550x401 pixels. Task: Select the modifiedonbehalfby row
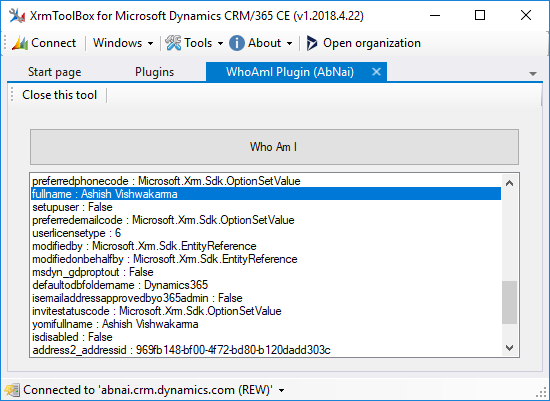pos(266,259)
